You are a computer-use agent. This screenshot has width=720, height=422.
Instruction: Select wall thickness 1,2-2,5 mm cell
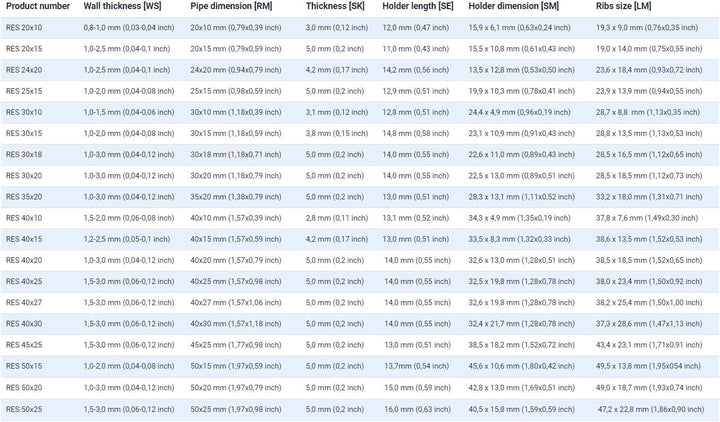[127, 239]
